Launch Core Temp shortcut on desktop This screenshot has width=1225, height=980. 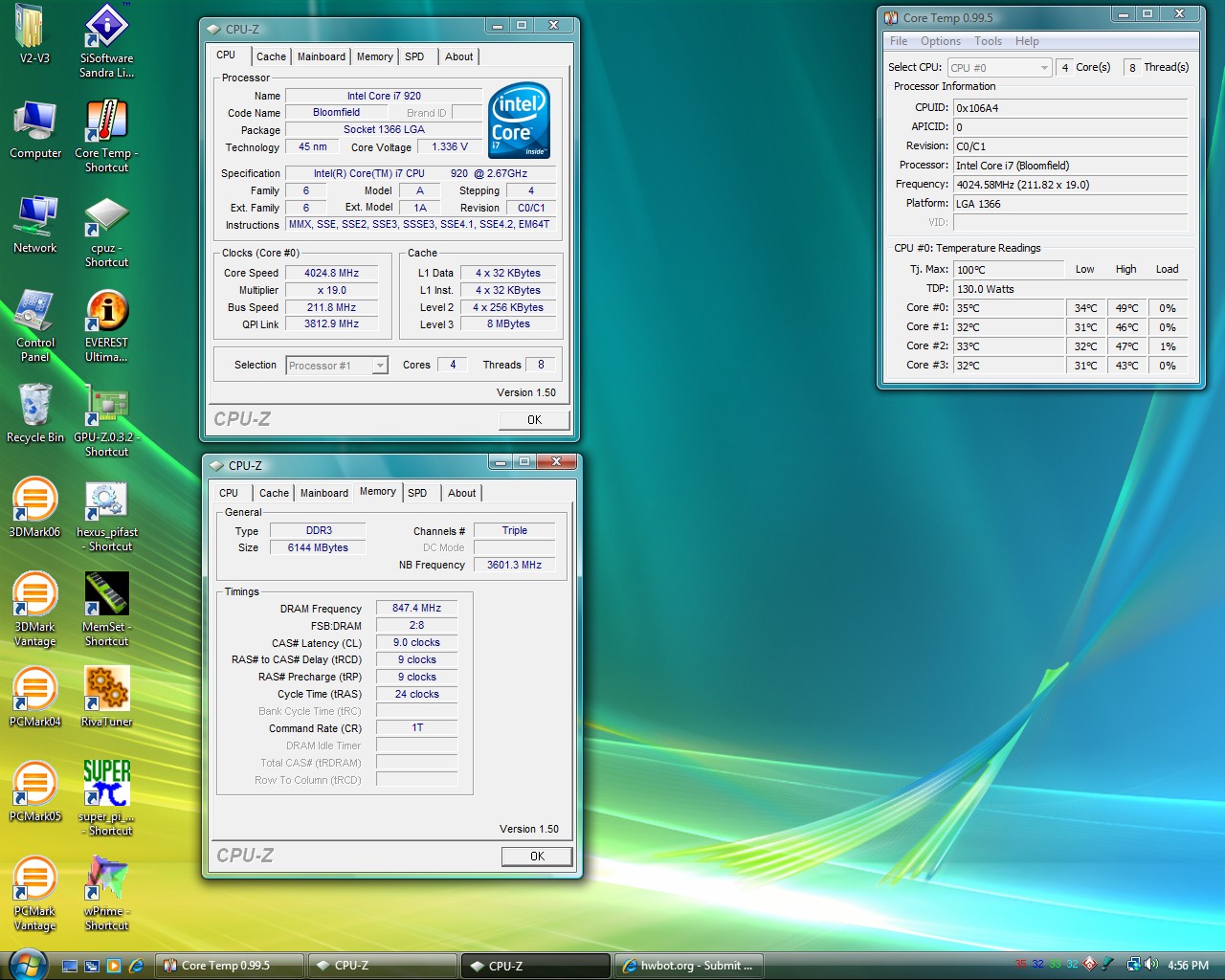pos(106,136)
